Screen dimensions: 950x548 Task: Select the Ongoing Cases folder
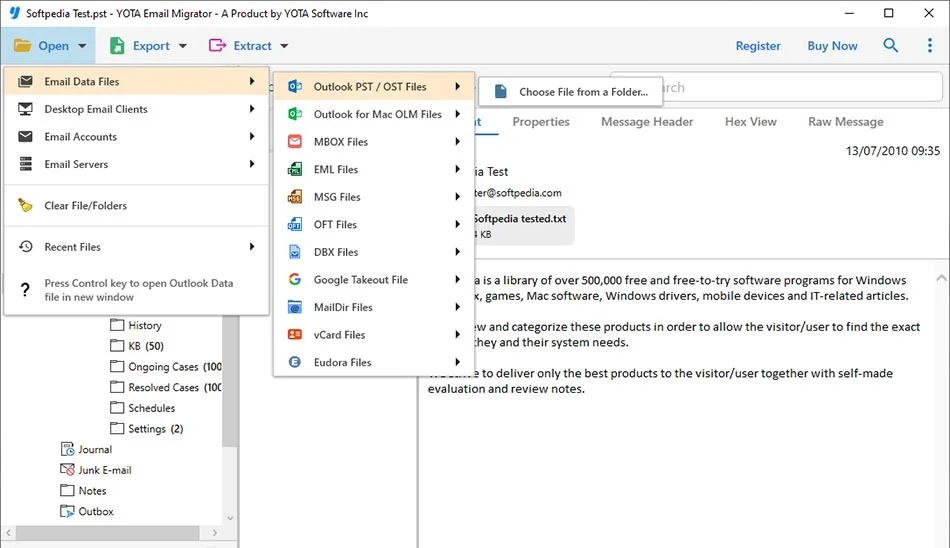165,367
